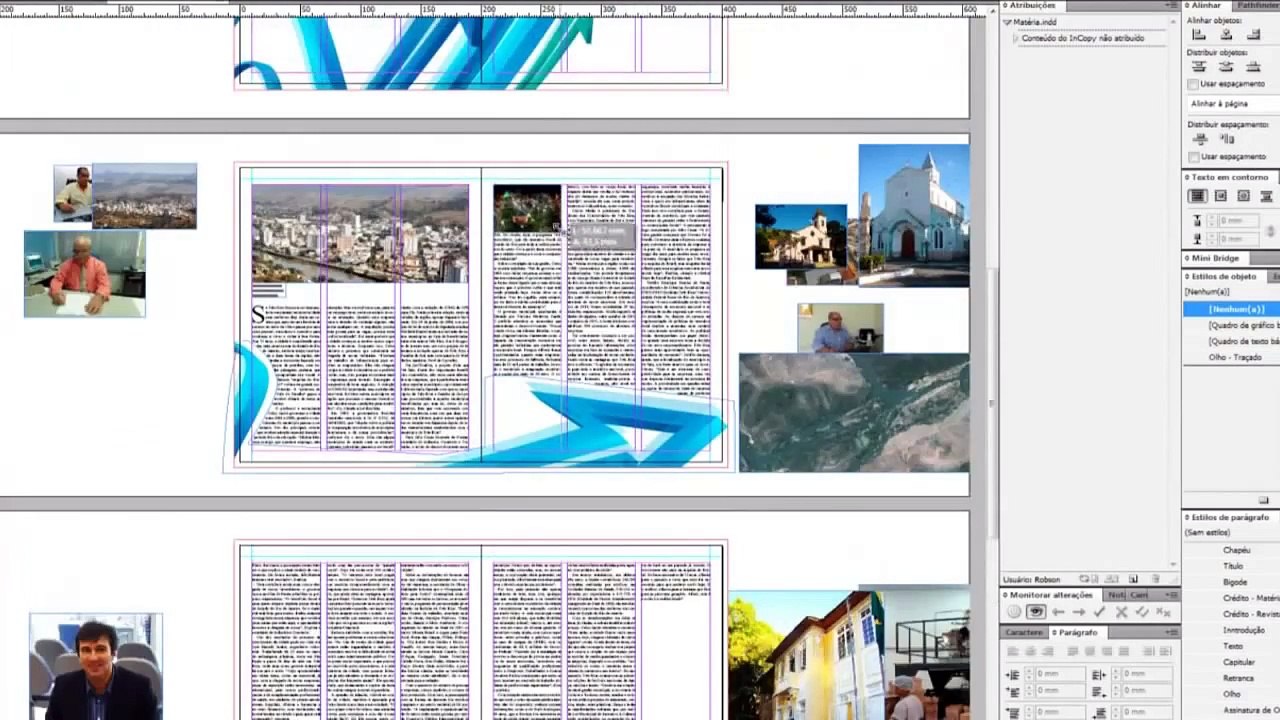Check second Usar espaçamento checkbox under Distribuir espaçamento

pos(1193,157)
